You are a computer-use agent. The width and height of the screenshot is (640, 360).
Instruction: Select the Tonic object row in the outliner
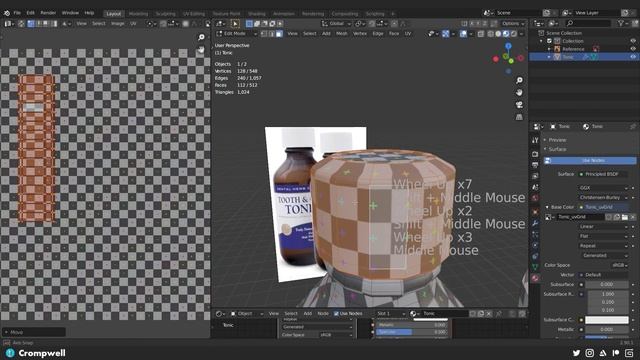pos(584,57)
